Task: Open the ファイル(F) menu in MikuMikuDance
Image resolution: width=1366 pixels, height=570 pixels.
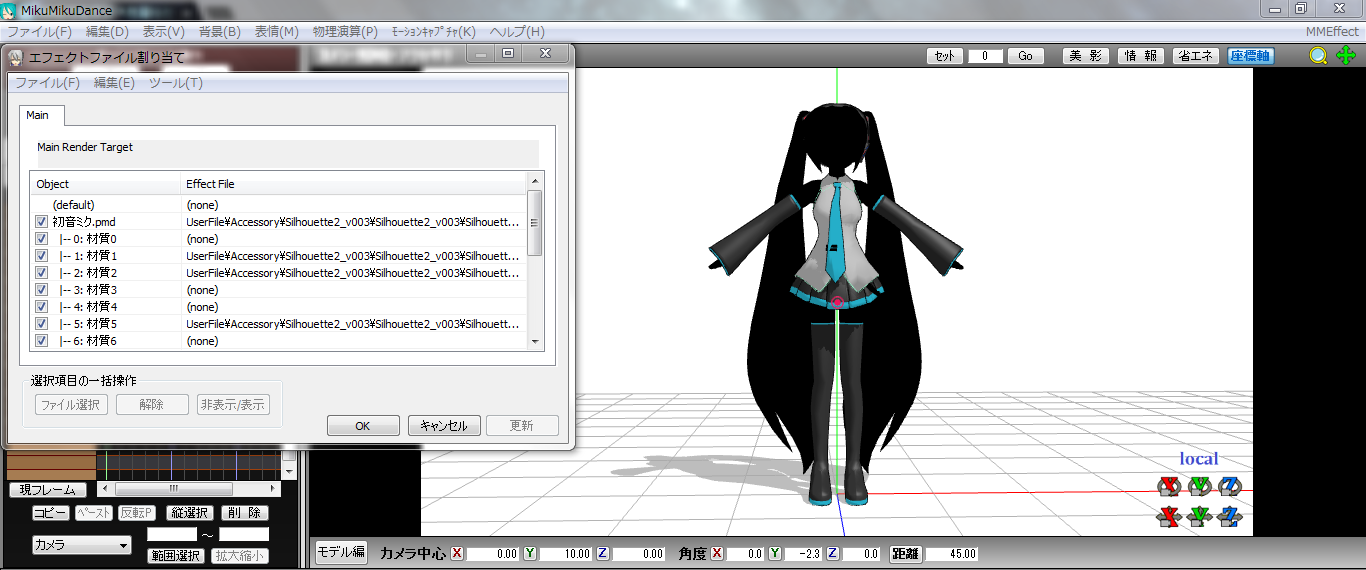Action: click(39, 32)
